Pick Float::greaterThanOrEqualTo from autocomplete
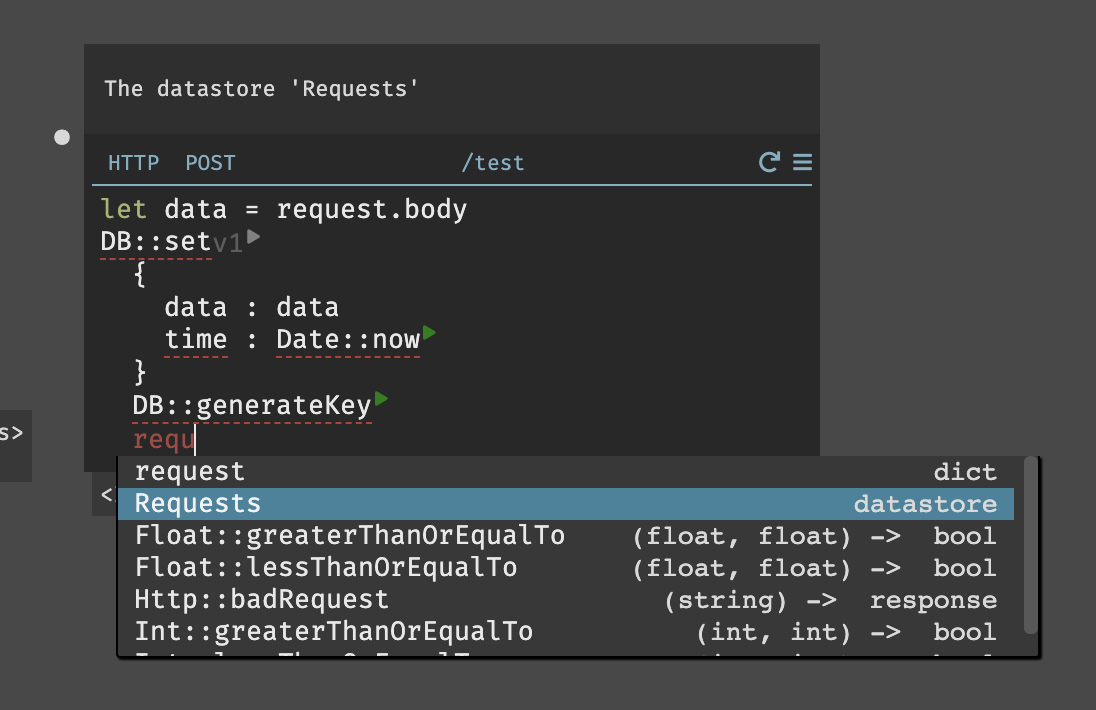1096x710 pixels. (x=565, y=536)
